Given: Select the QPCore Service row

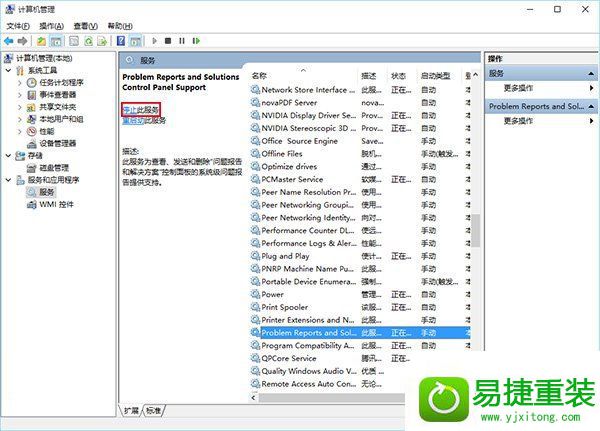Looking at the screenshot, I should 330,358.
